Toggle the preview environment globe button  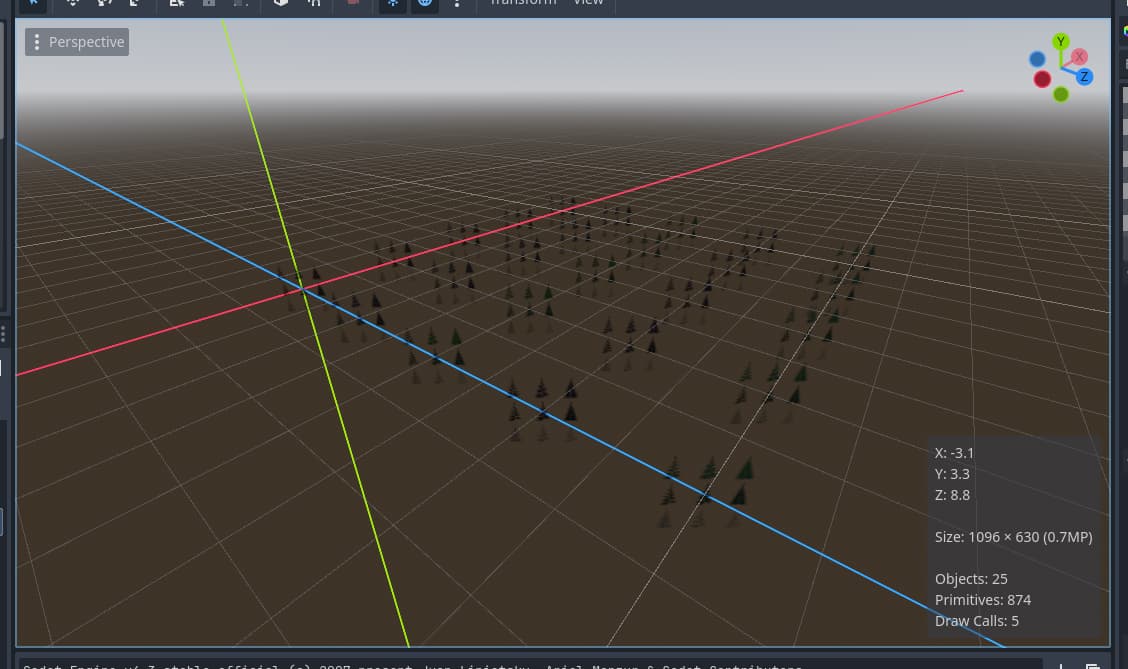[x=425, y=4]
